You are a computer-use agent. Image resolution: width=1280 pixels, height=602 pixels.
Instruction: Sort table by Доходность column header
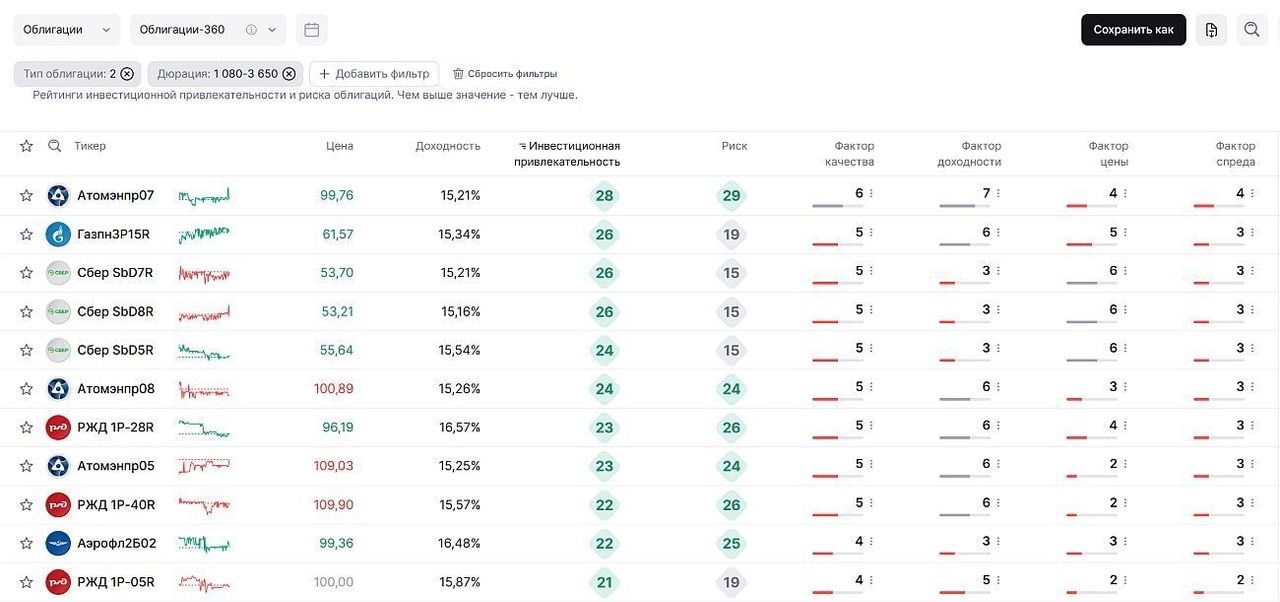(x=447, y=146)
